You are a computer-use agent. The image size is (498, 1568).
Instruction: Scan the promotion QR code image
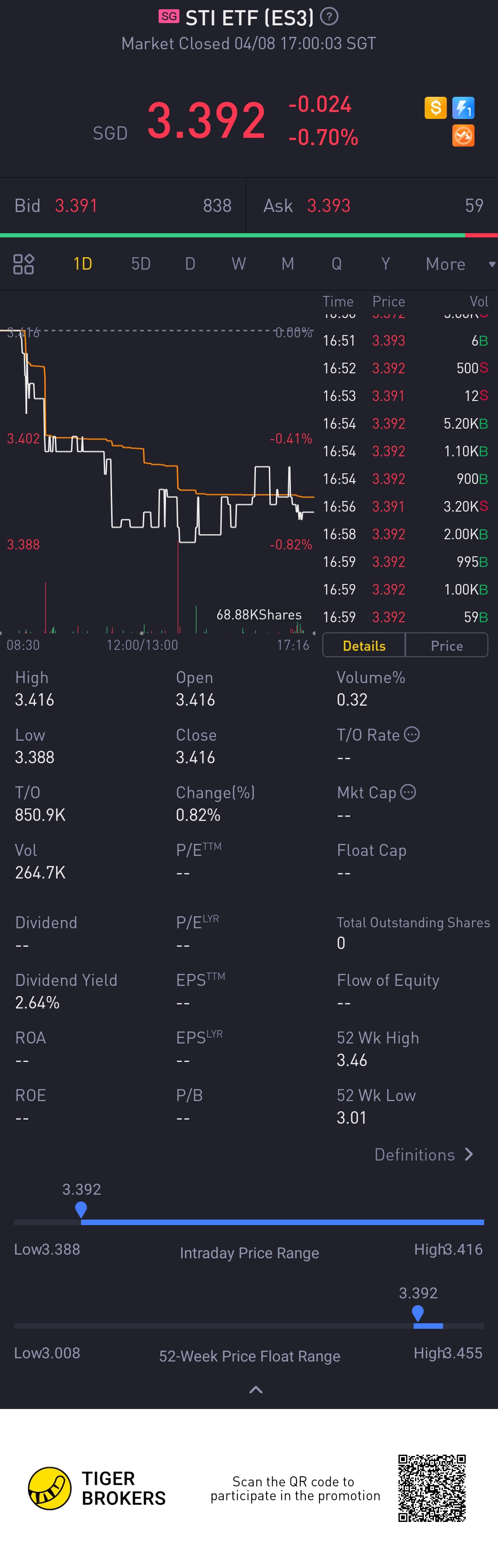point(432,1488)
